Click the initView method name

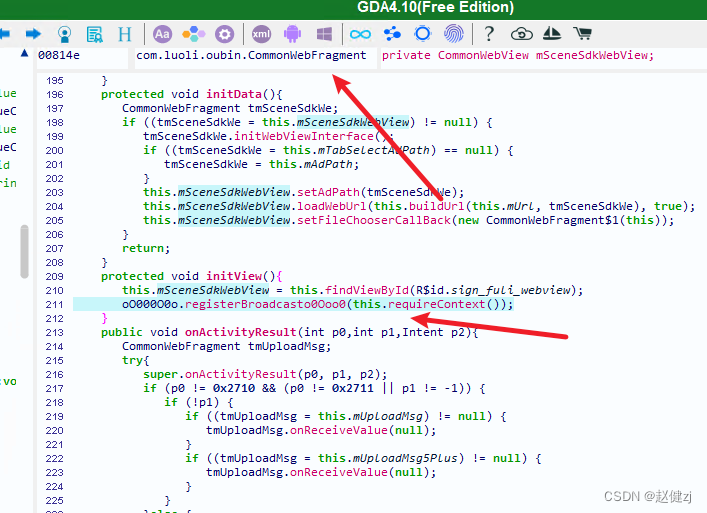pyautogui.click(x=234, y=276)
